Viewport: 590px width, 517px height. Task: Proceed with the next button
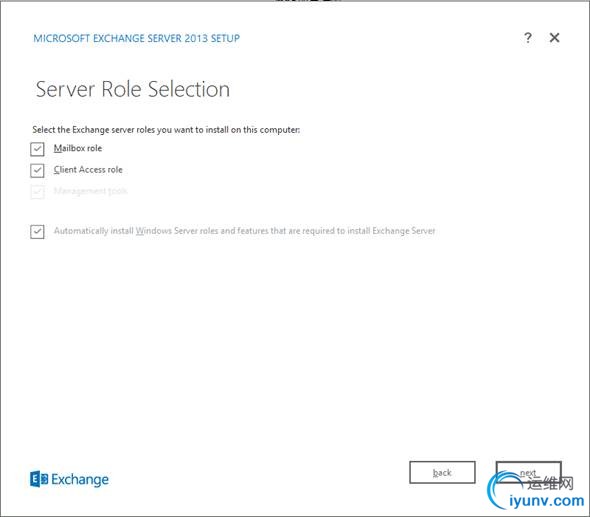click(x=528, y=472)
